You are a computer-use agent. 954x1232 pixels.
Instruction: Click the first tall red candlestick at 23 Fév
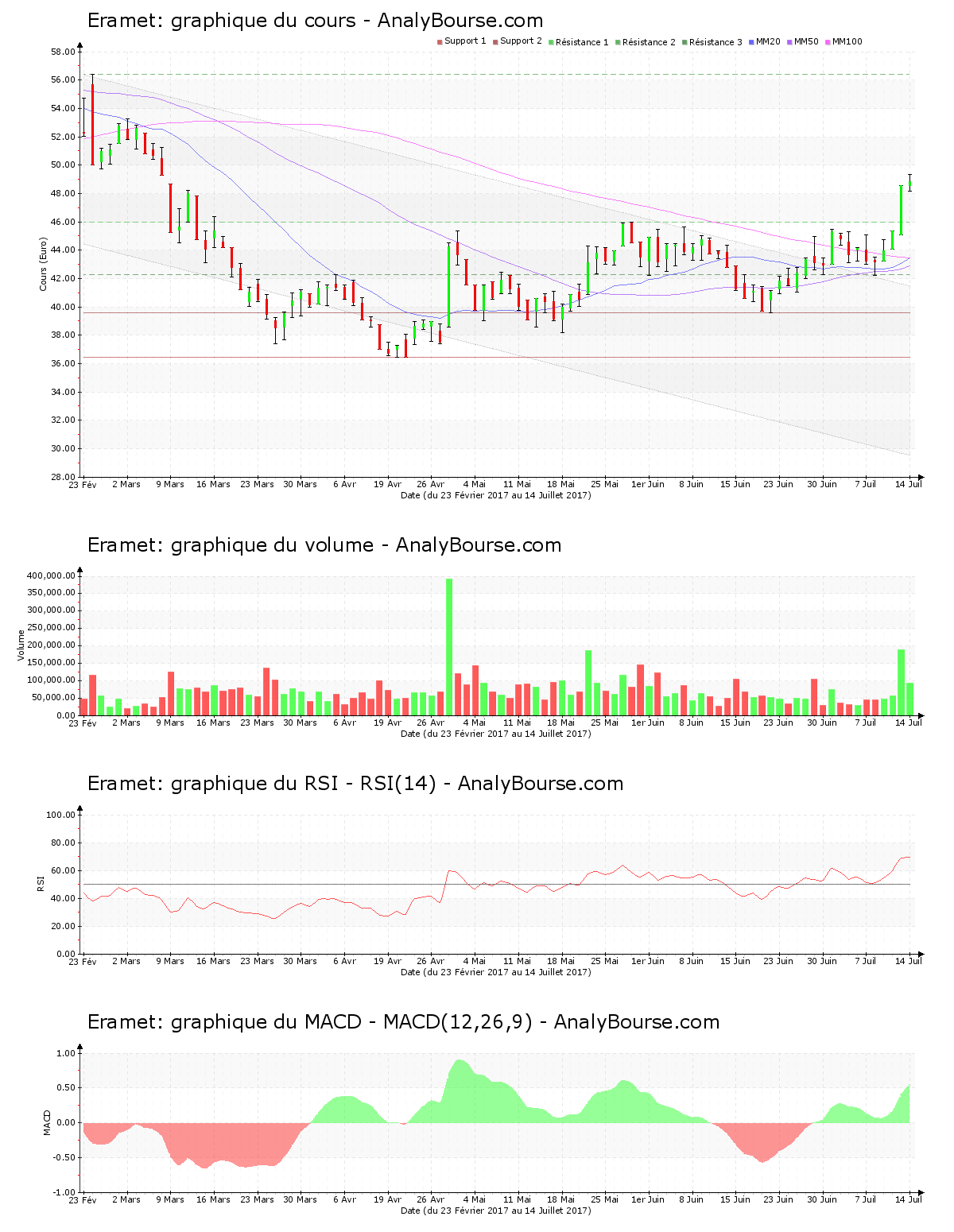tap(92, 119)
